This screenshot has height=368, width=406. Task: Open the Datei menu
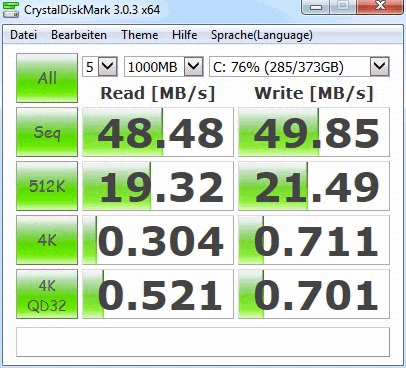pos(23,35)
